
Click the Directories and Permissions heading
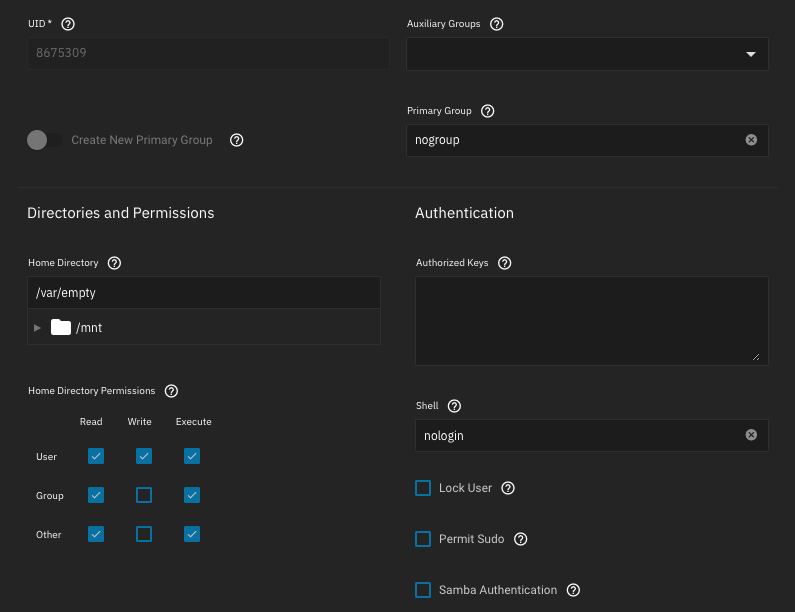(121, 213)
